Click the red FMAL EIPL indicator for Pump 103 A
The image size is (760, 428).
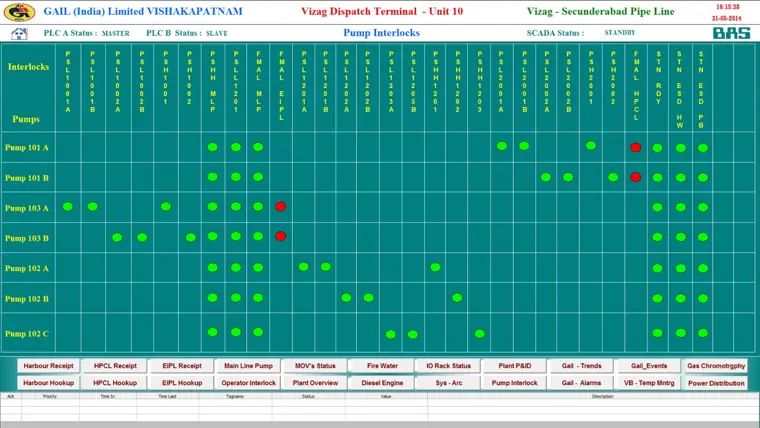tap(280, 206)
